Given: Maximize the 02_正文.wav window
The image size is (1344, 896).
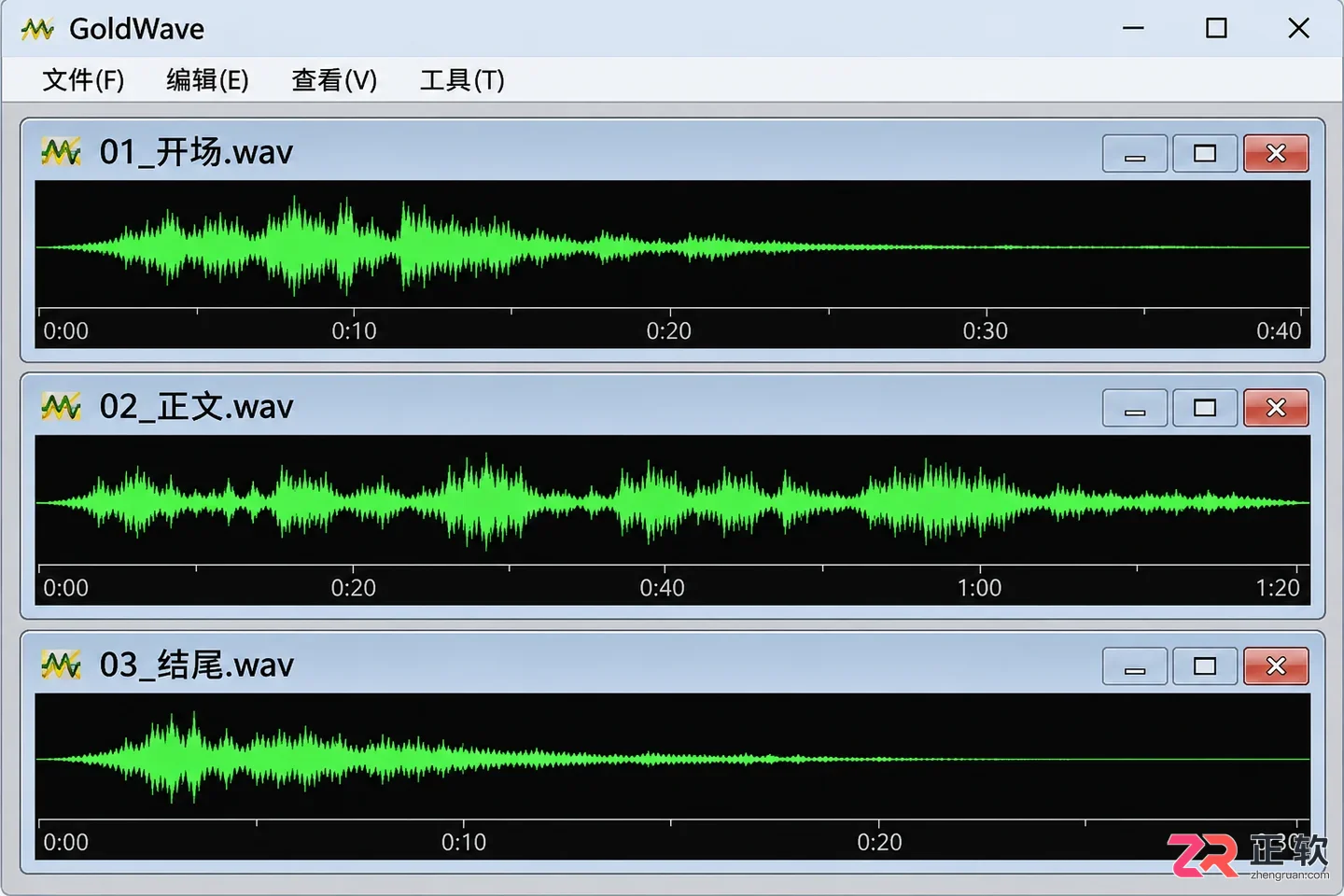Looking at the screenshot, I should pyautogui.click(x=1205, y=408).
